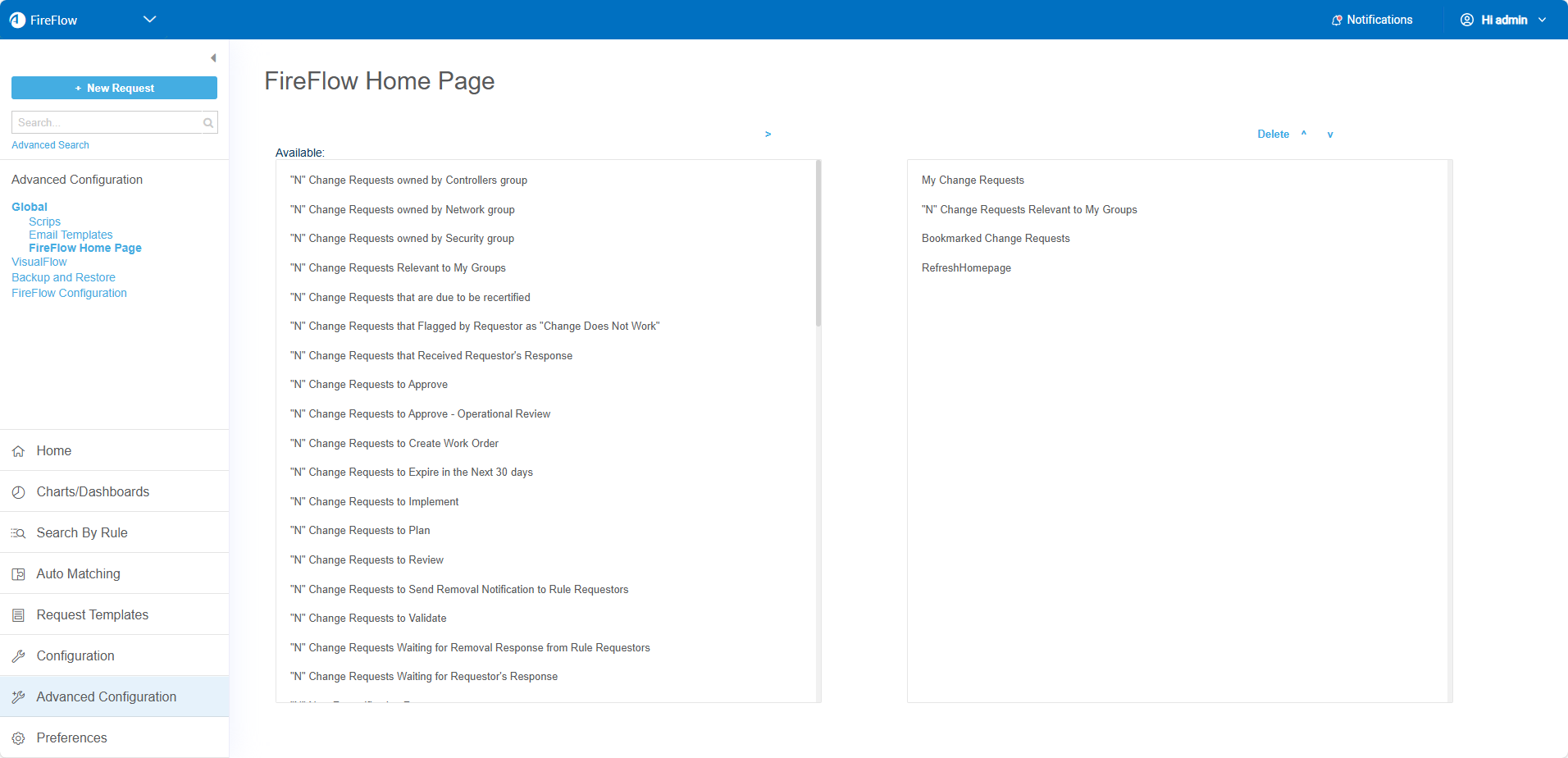Expand the Global configuration section
1568x758 pixels.
click(30, 207)
